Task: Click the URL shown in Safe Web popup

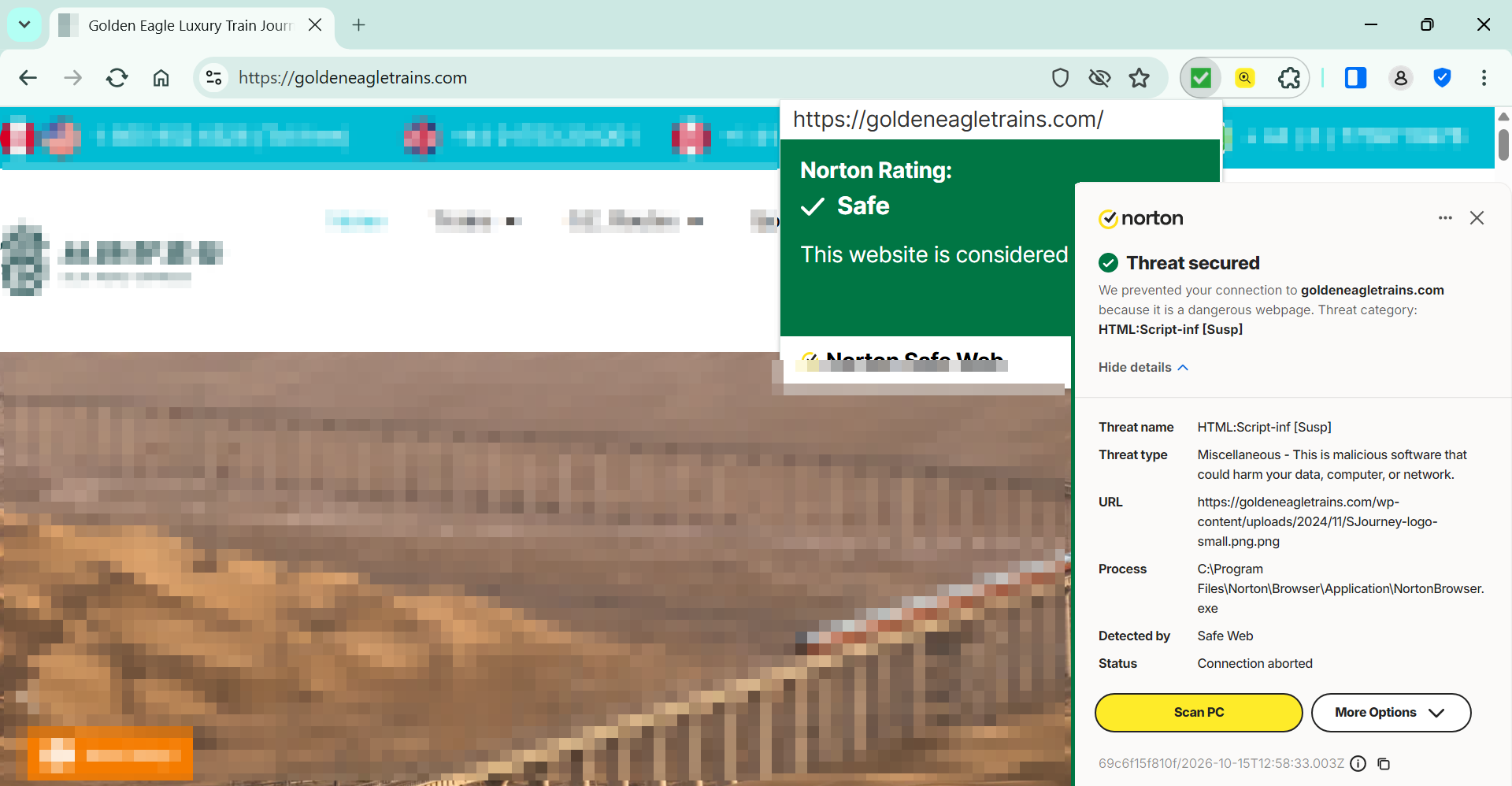Action: pyautogui.click(x=948, y=120)
